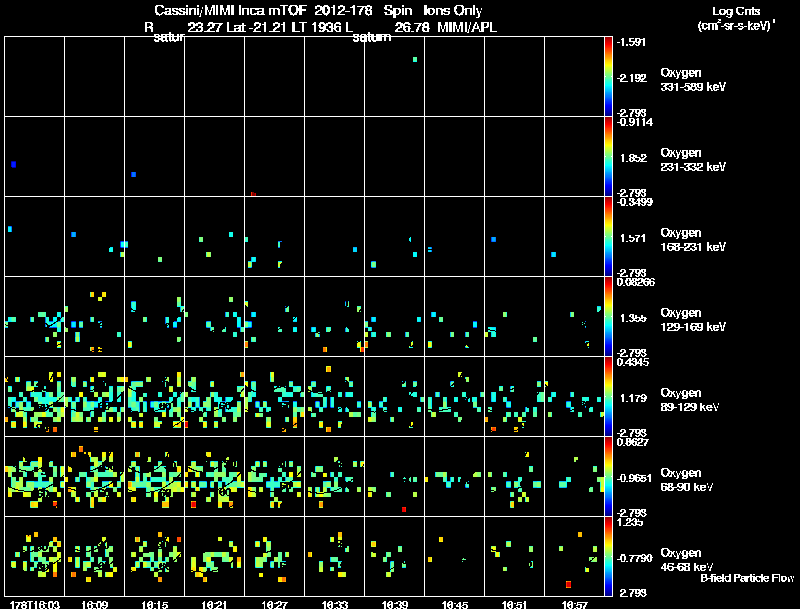Select the 46-68 keV panel at 16:57
800x609 pixels.
[575, 556]
